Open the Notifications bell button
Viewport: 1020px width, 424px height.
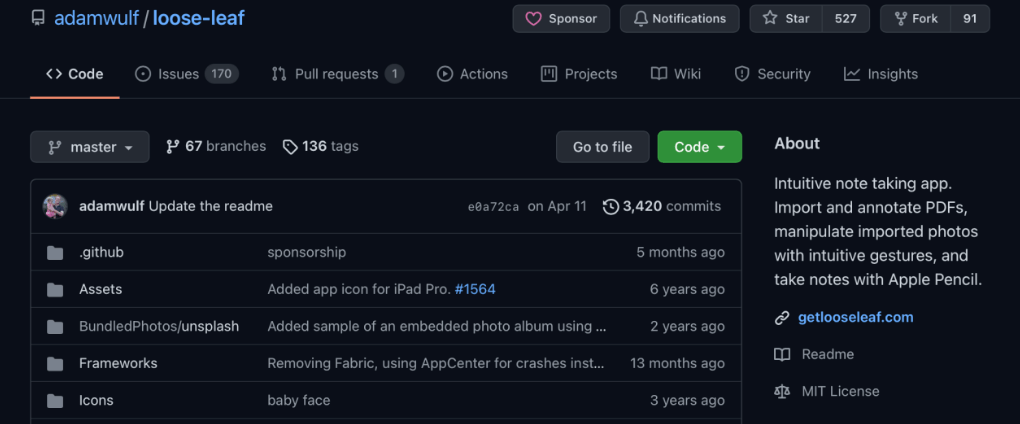[x=679, y=18]
